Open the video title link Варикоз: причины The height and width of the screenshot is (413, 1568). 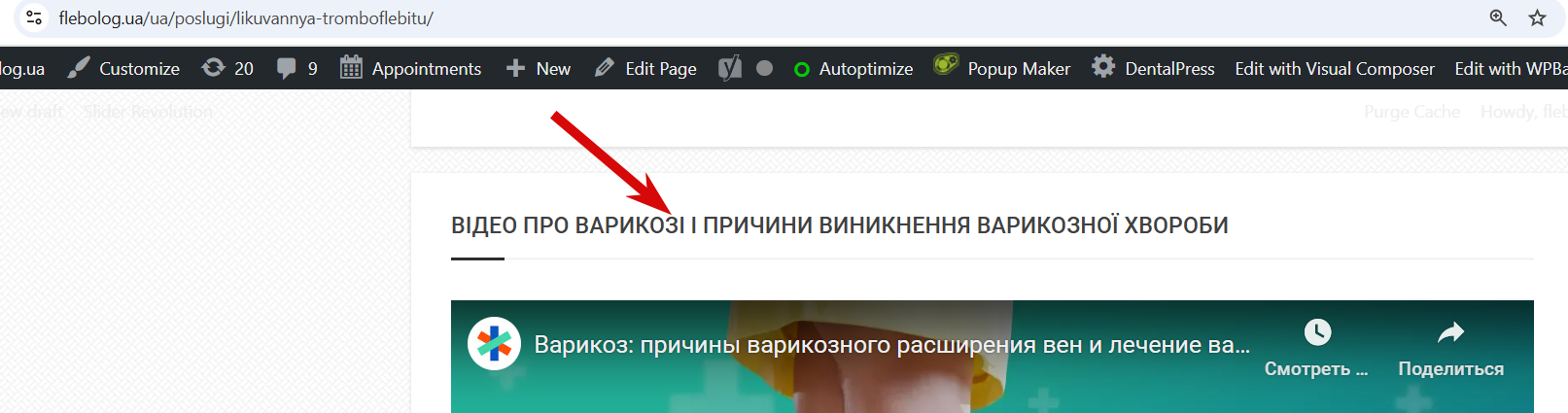point(892,345)
